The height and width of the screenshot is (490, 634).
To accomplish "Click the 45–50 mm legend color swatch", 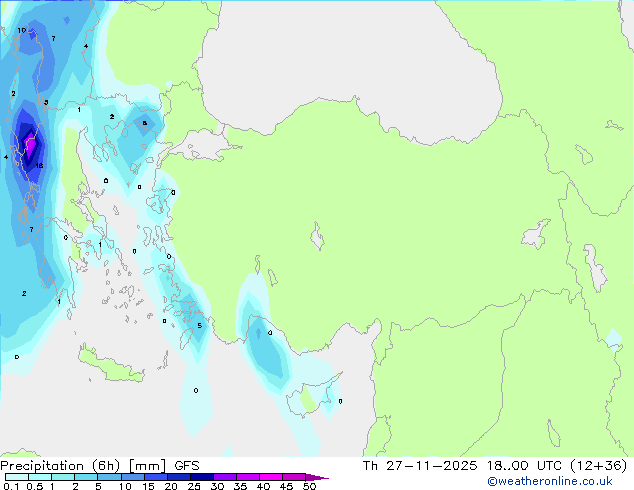I will pyautogui.click(x=294, y=477).
